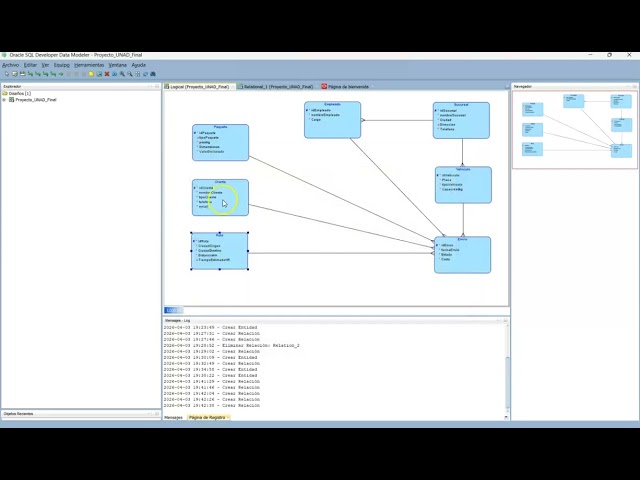Viewport: 640px width, 480px height.
Task: Close the Página de Registro tab
Action: (x=228, y=418)
